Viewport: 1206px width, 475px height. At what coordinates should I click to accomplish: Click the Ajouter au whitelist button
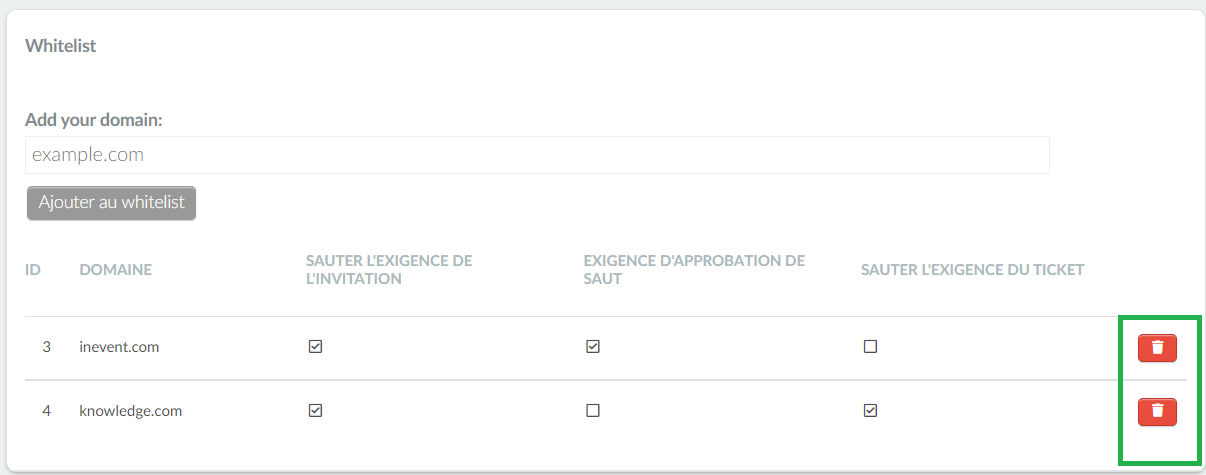click(111, 202)
